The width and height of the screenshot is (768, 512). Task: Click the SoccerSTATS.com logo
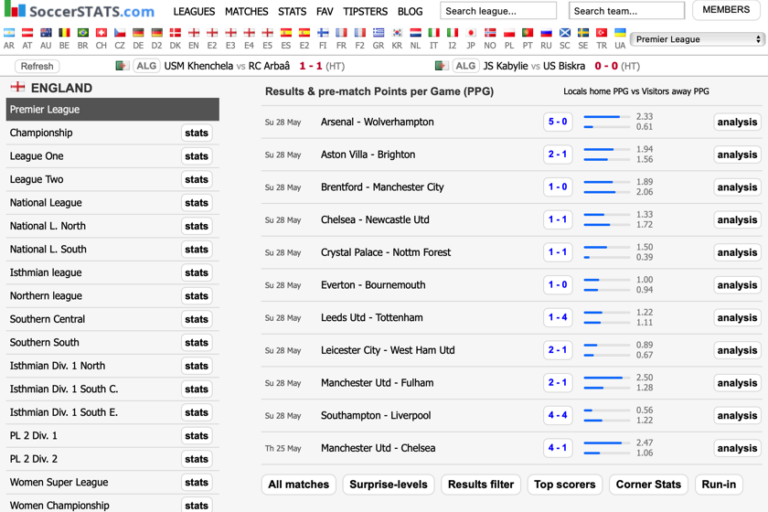pyautogui.click(x=79, y=10)
